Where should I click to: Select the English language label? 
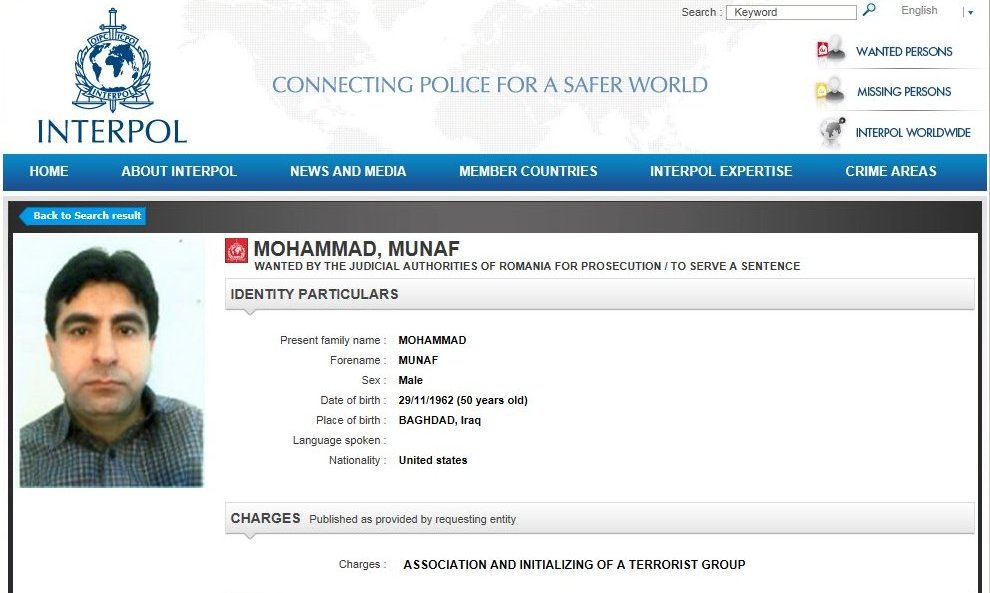coord(919,11)
